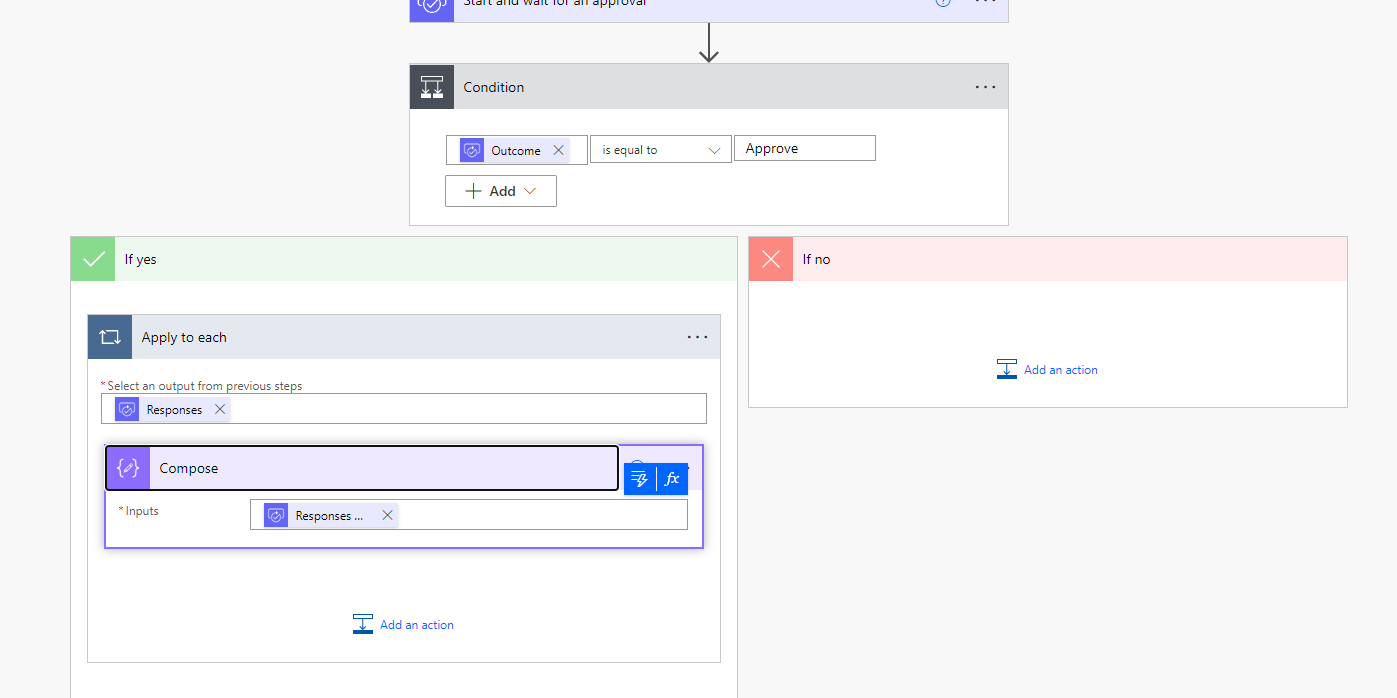Open the Apply to each ellipsis menu

(697, 337)
